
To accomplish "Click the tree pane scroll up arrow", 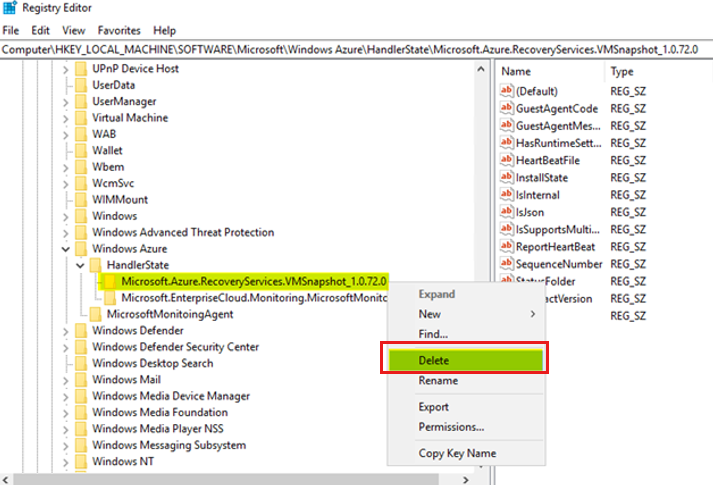I will click(x=481, y=69).
